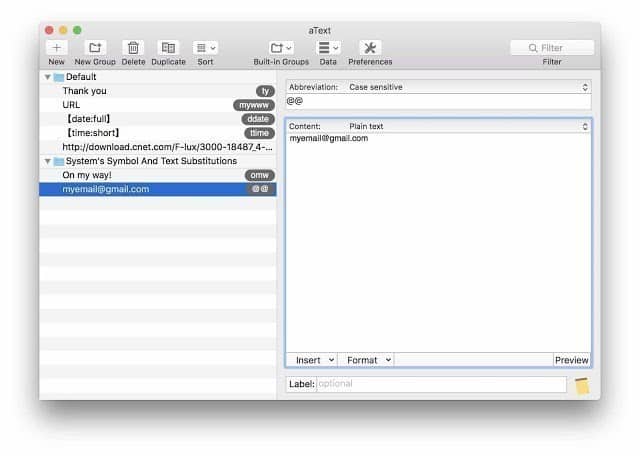Select the URL snippet
The width and height of the screenshot is (640, 456).
click(x=158, y=105)
